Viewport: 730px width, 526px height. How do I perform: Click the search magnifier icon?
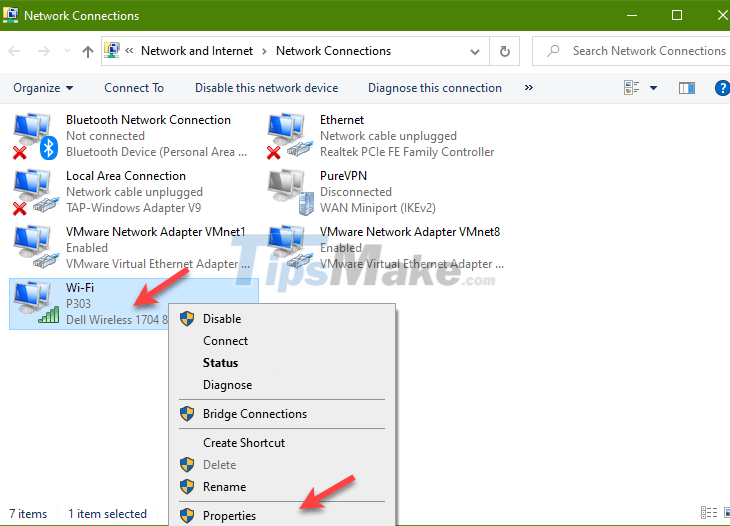(553, 50)
